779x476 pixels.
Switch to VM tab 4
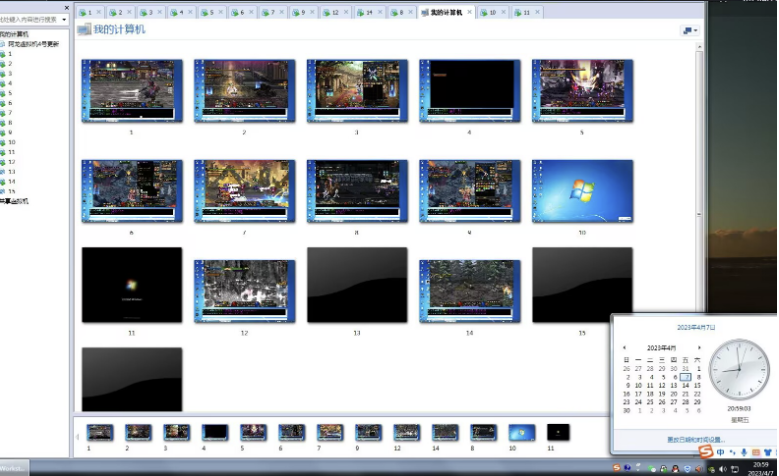(181, 12)
